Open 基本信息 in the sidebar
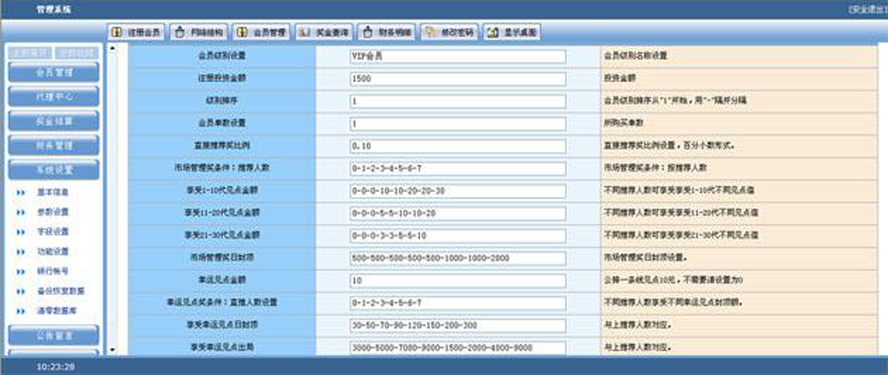Screen dimensions: 888x375 pos(53,193)
